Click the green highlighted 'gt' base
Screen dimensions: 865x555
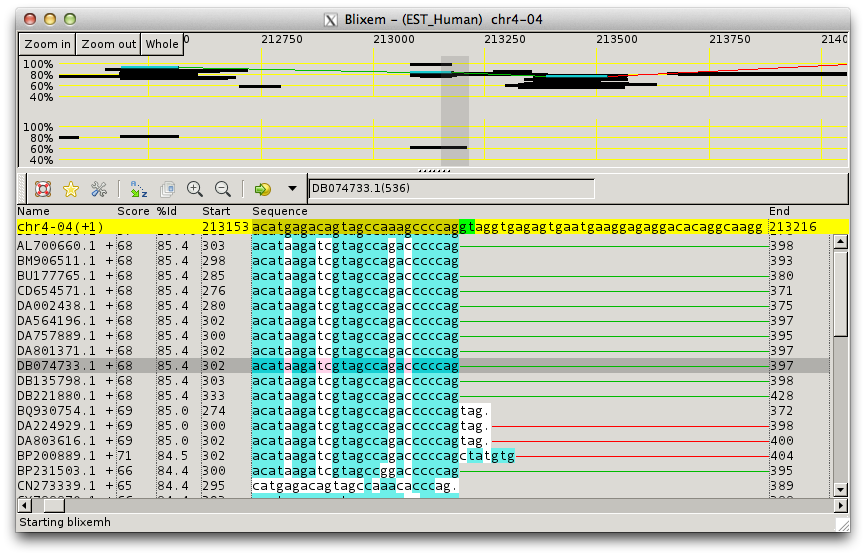(x=467, y=227)
